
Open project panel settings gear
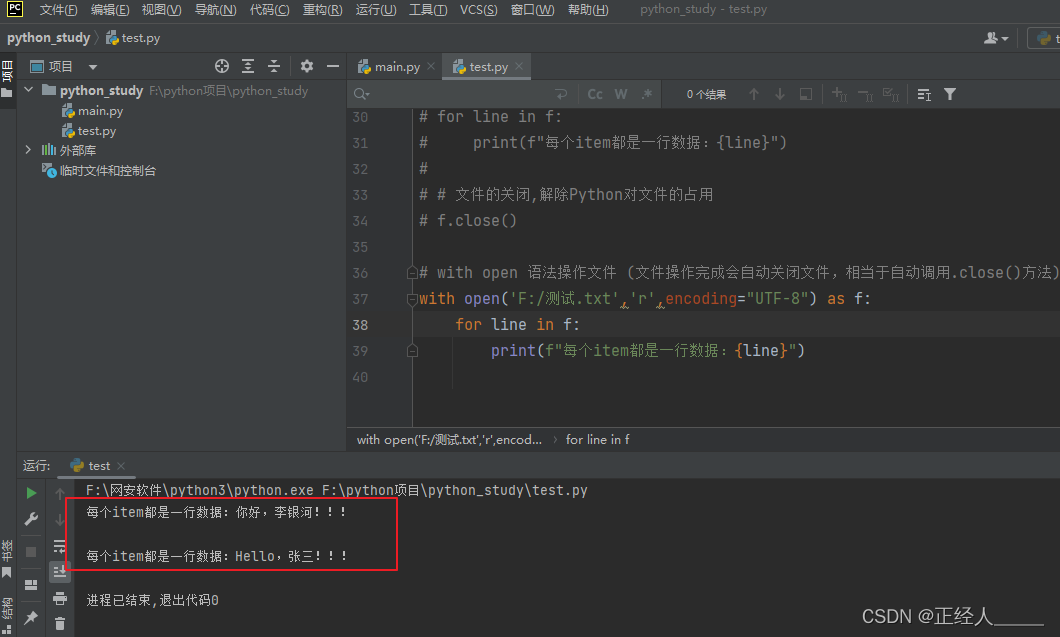pos(306,65)
